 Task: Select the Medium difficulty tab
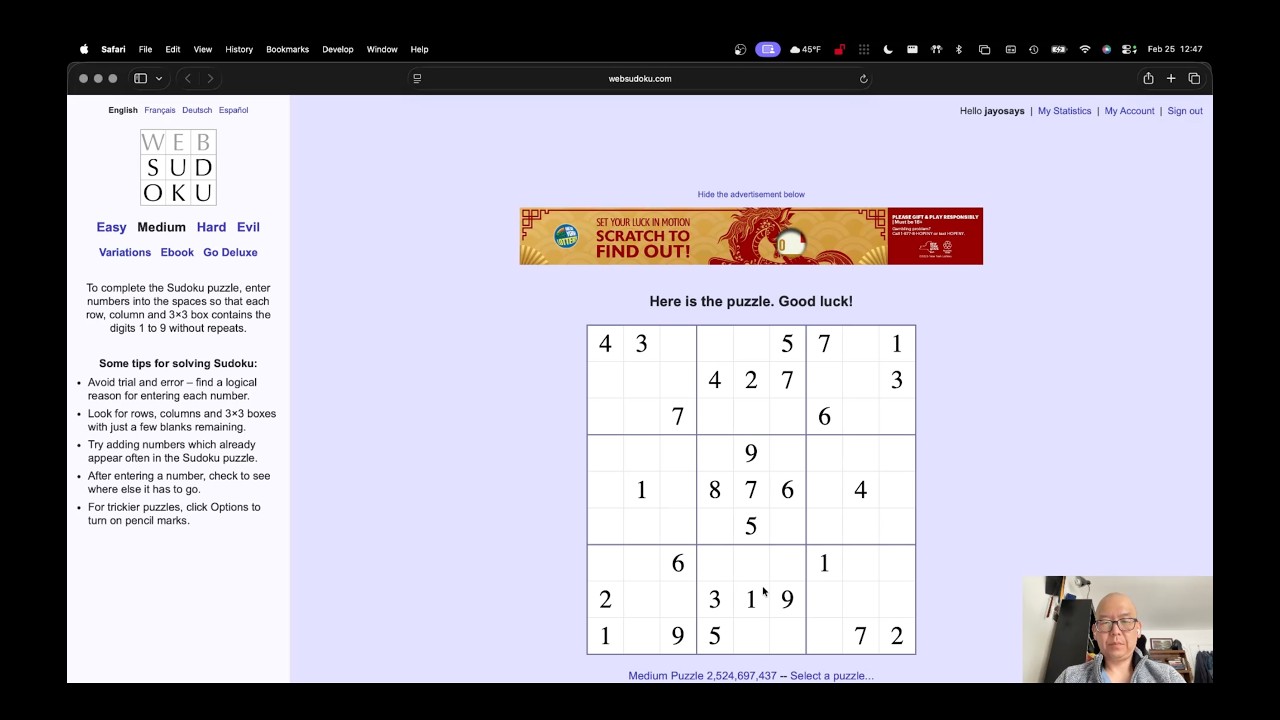pos(162,227)
